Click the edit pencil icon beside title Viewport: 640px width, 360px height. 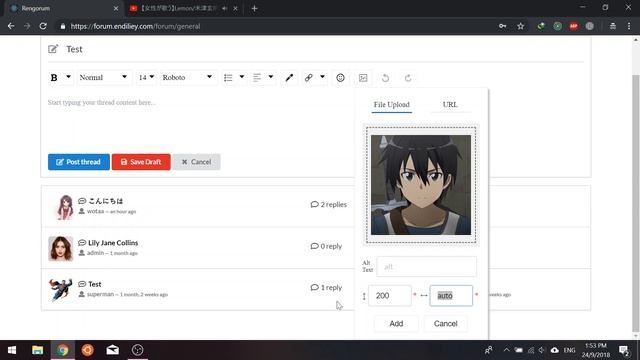tap(53, 49)
